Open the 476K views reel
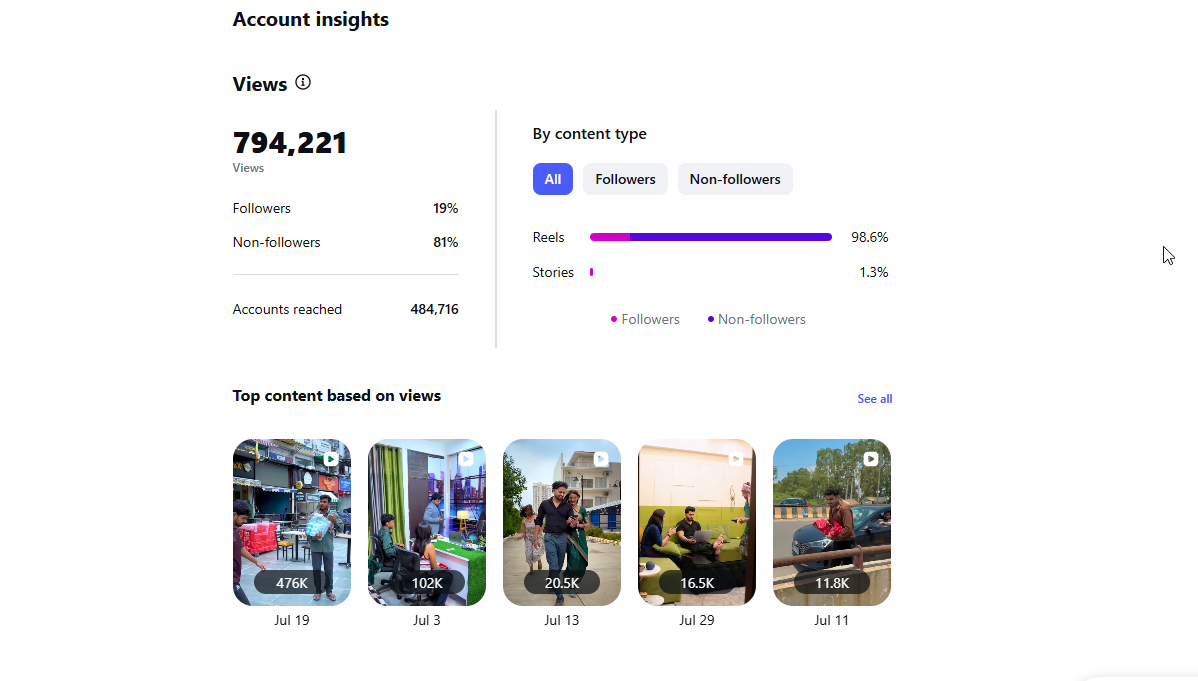This screenshot has height=681, width=1198. coord(292,522)
